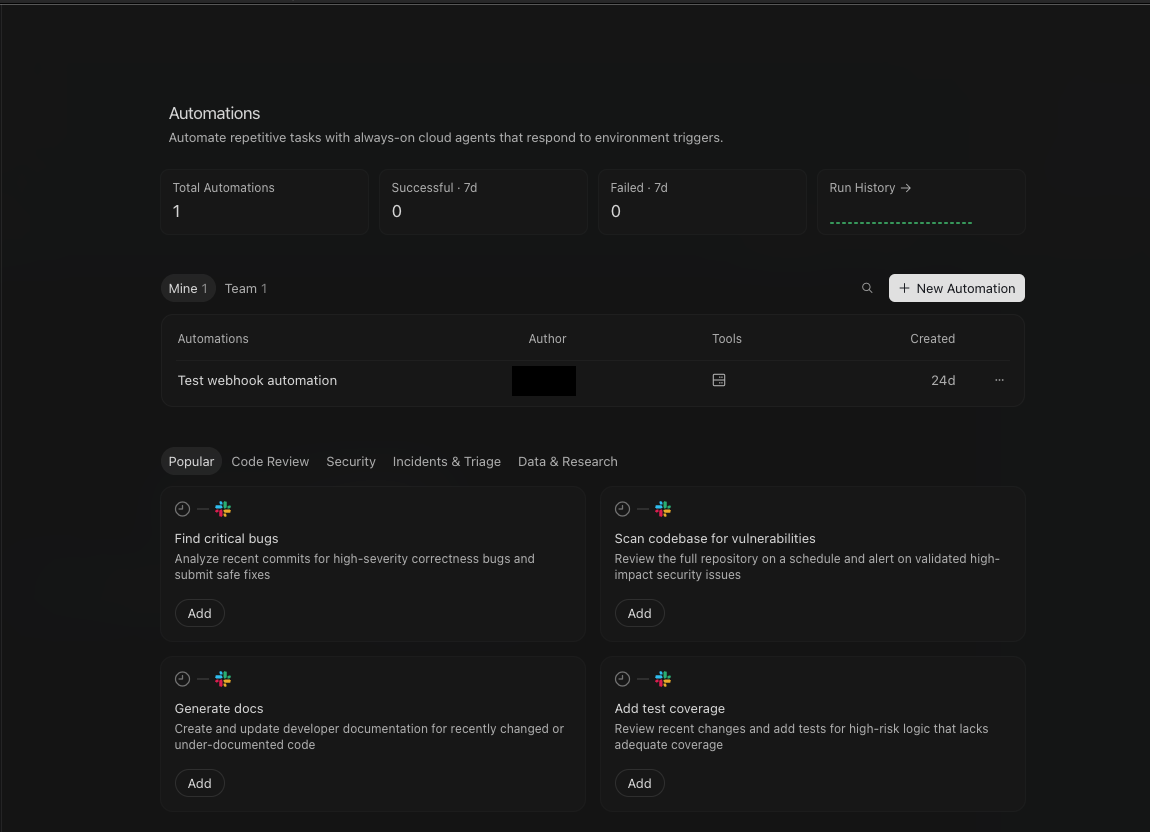Image resolution: width=1150 pixels, height=832 pixels.
Task: Click the Successful 7d stat card
Action: point(483,202)
